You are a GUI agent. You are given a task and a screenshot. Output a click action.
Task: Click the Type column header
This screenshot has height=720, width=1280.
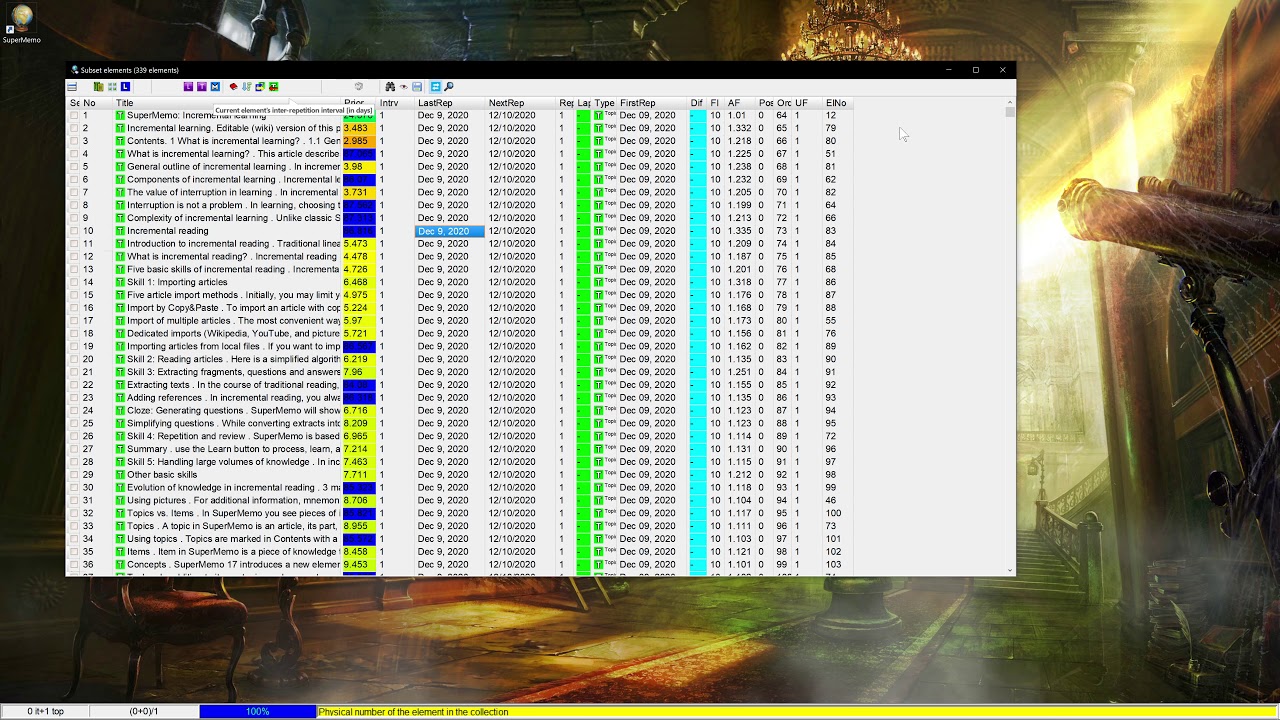click(604, 103)
